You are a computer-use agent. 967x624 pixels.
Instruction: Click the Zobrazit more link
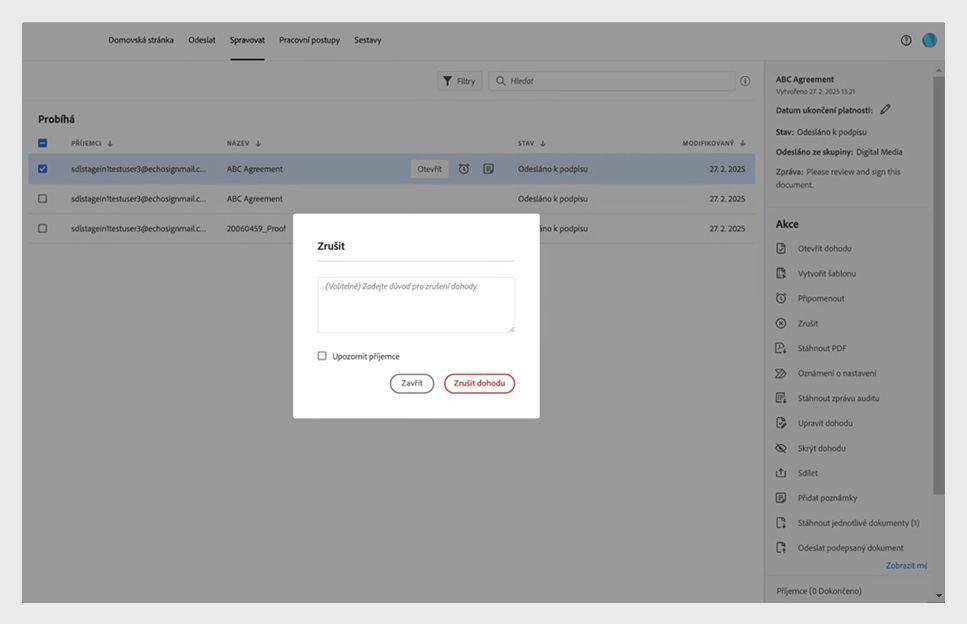(x=906, y=565)
